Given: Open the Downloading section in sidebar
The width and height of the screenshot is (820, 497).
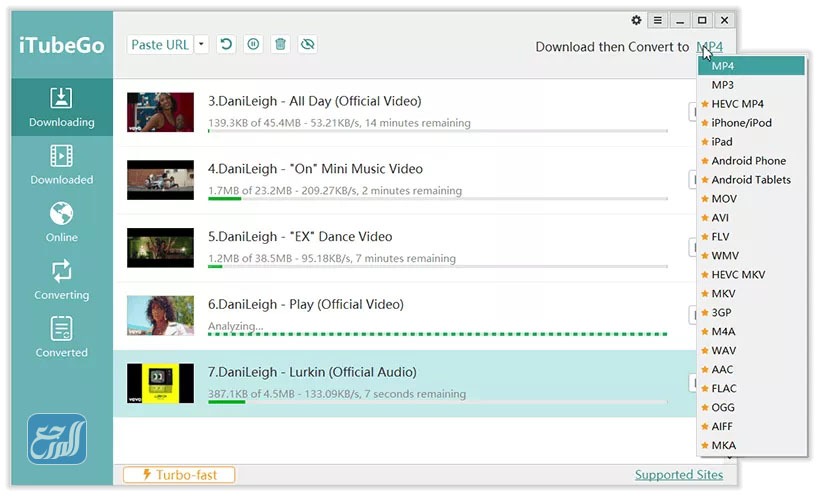Looking at the screenshot, I should [61, 108].
